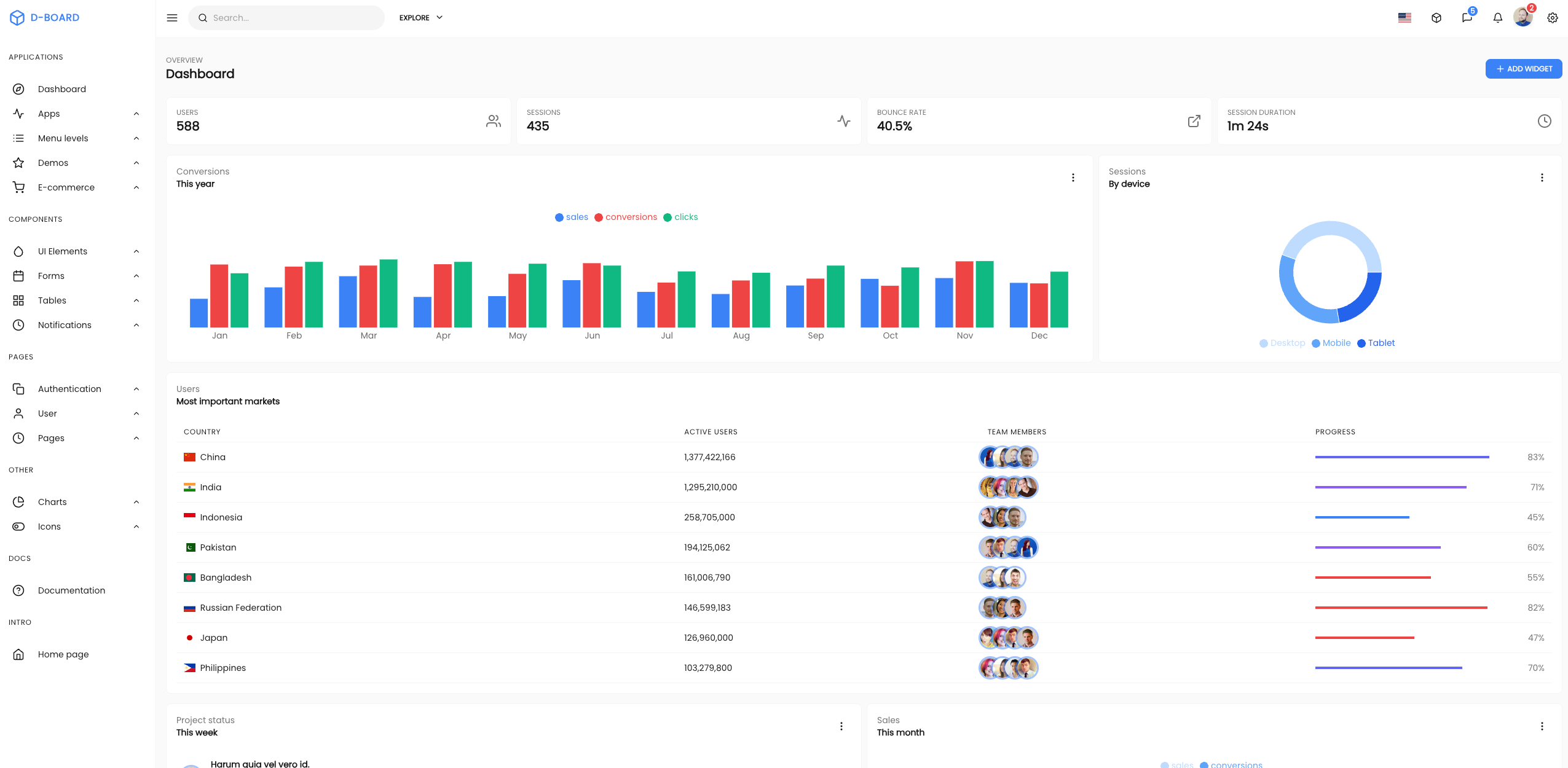Open the EXPLORE dropdown
Image resolution: width=1568 pixels, height=768 pixels.
click(421, 18)
